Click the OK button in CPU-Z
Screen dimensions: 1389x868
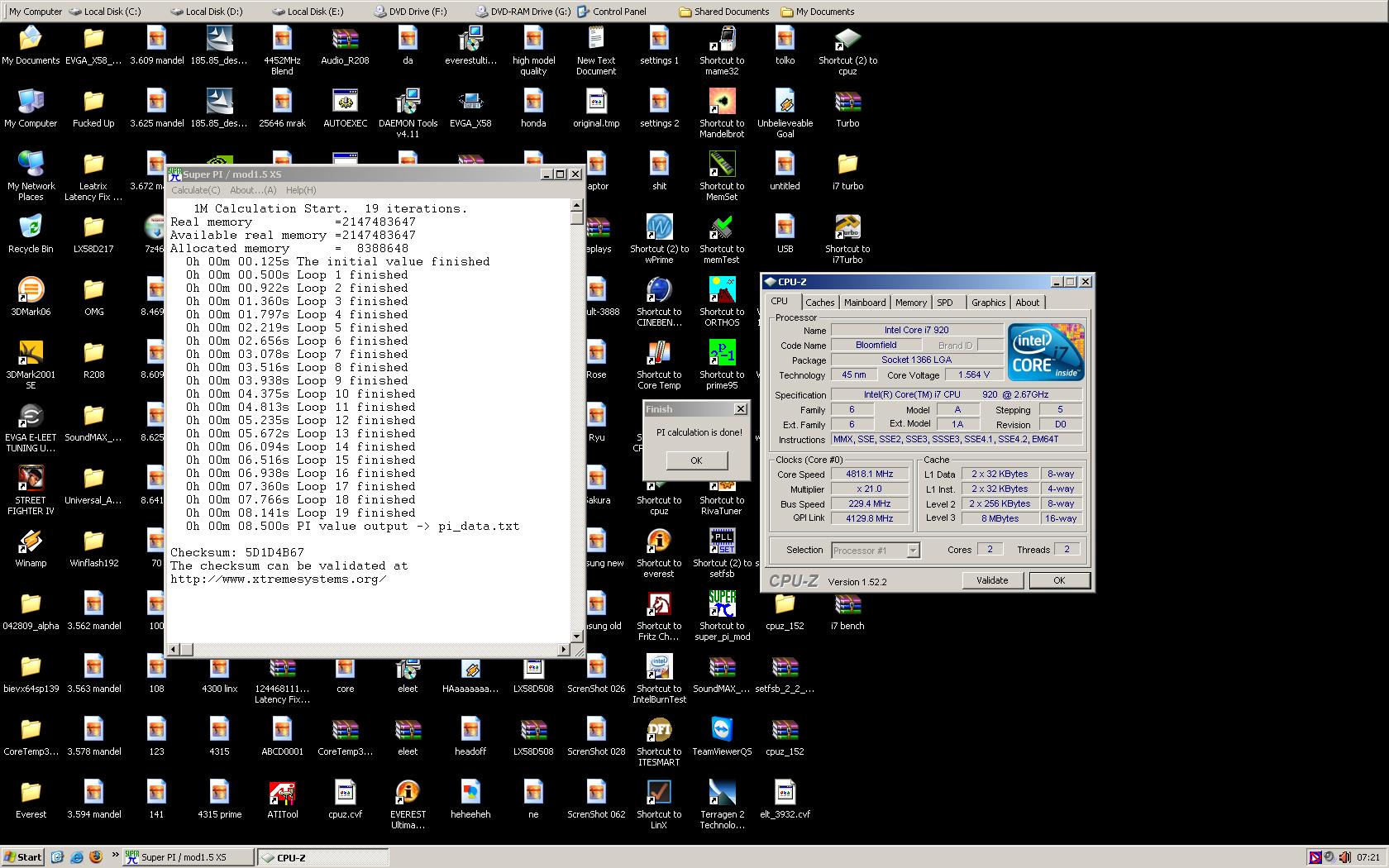(x=1059, y=580)
